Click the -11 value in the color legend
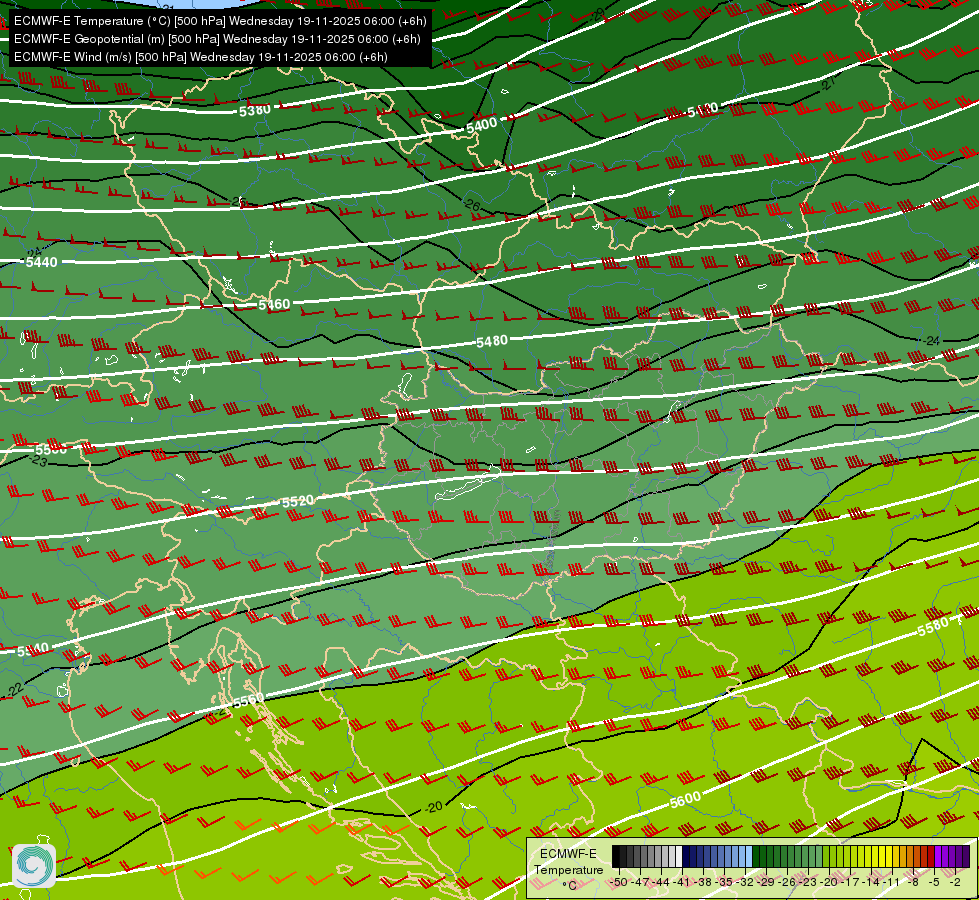 click(892, 882)
